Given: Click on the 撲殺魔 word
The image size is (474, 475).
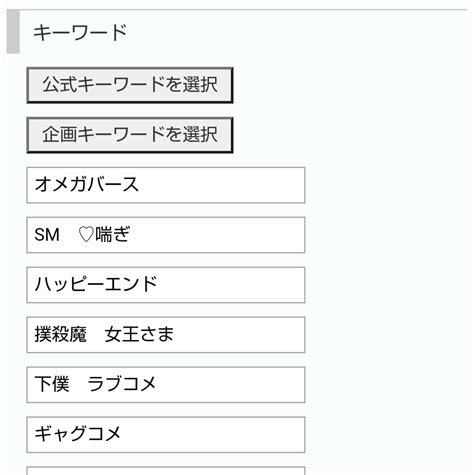Looking at the screenshot, I should [61, 334].
